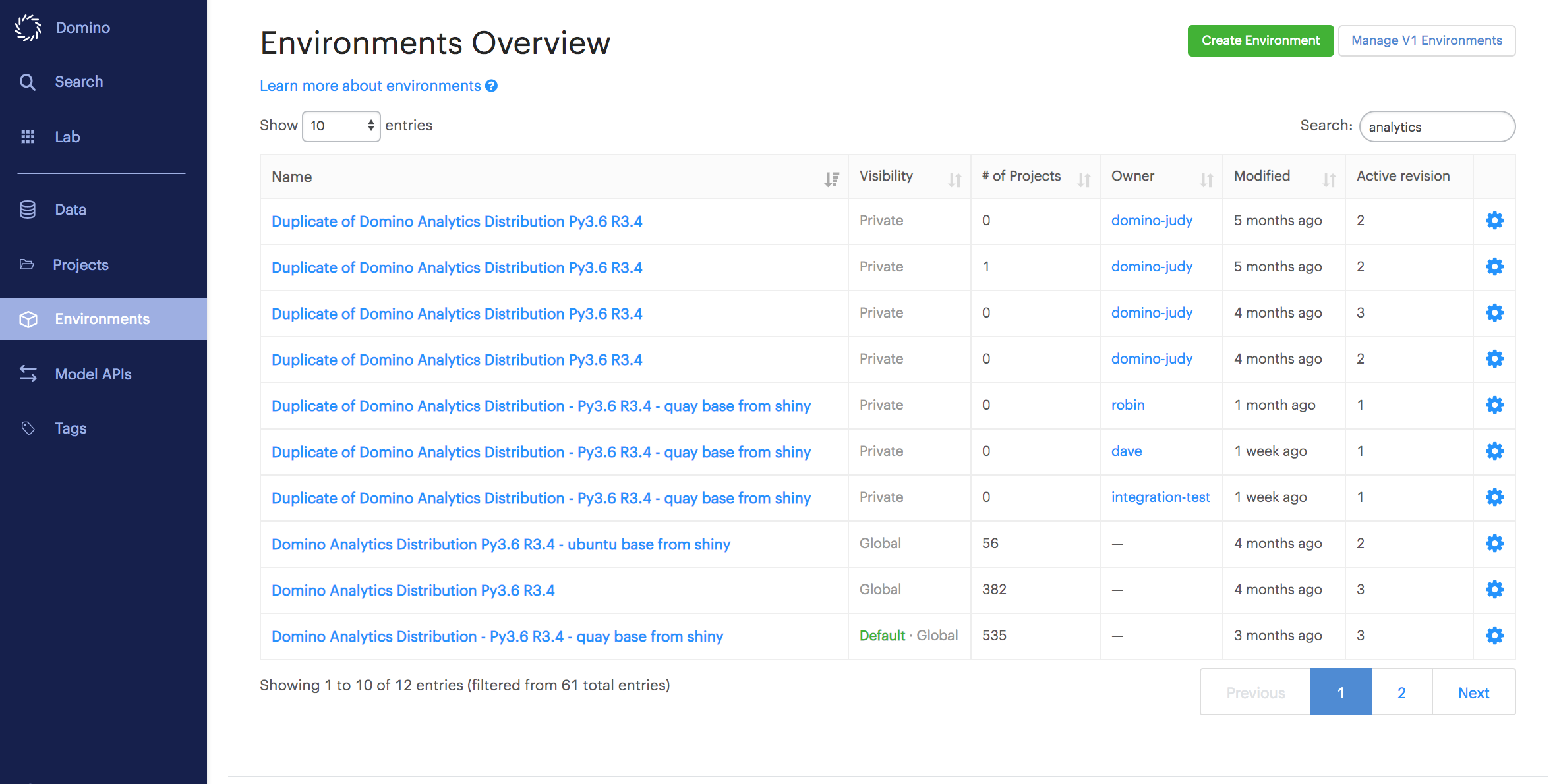Open domino-judy owner link in row with 1 project
Image resolution: width=1557 pixels, height=784 pixels.
click(1152, 267)
